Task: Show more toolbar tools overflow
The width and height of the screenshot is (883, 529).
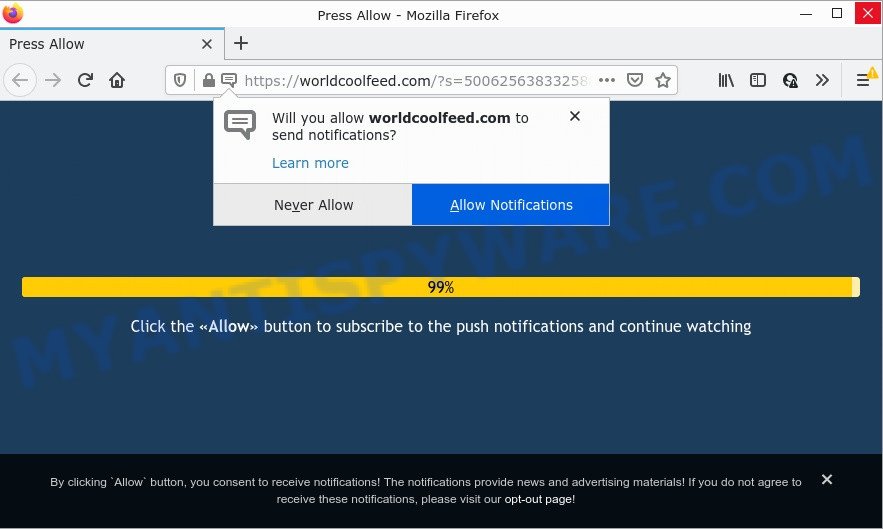Action: 822,81
